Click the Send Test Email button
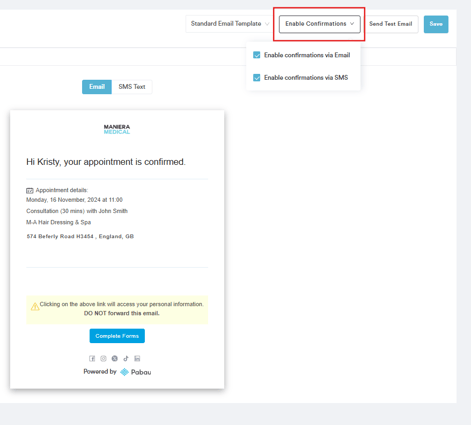Viewport: 471px width, 425px height. pyautogui.click(x=390, y=24)
